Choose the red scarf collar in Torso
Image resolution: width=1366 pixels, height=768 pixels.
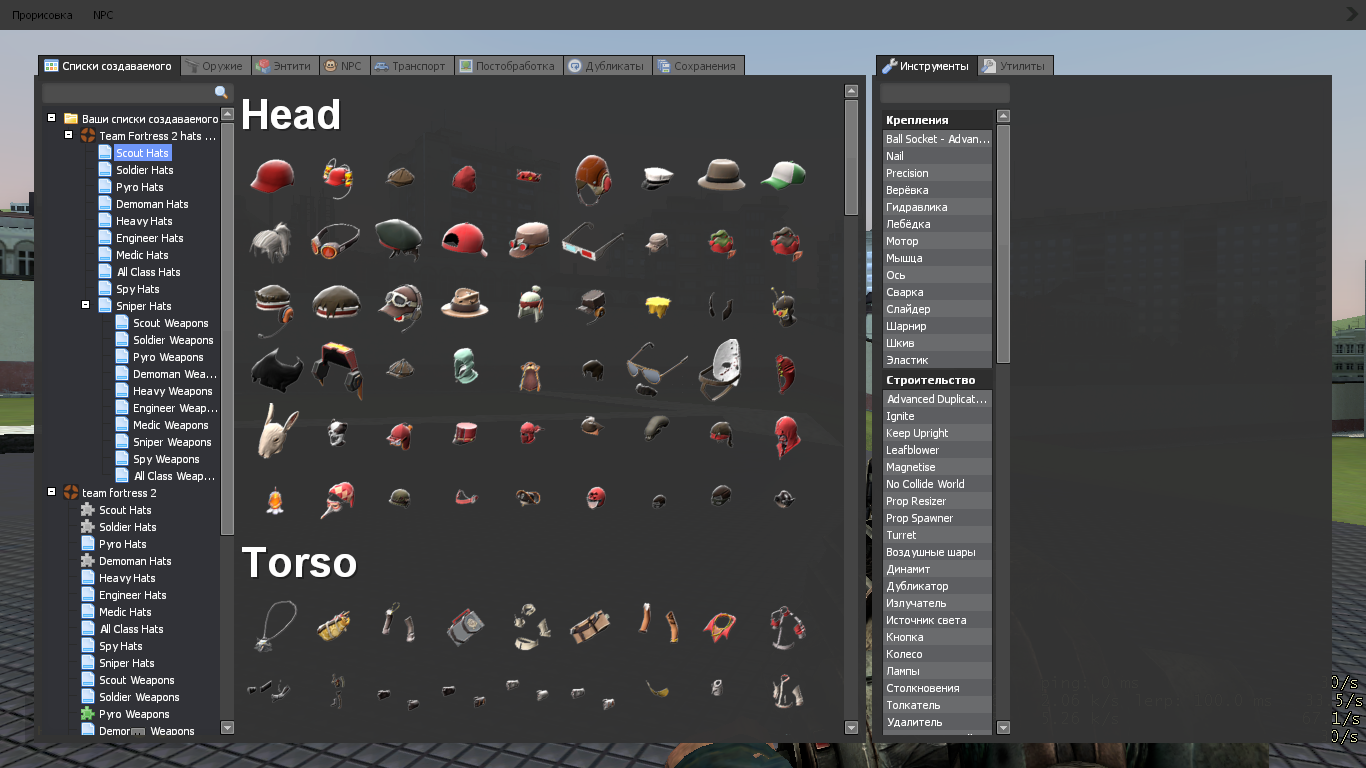[720, 627]
